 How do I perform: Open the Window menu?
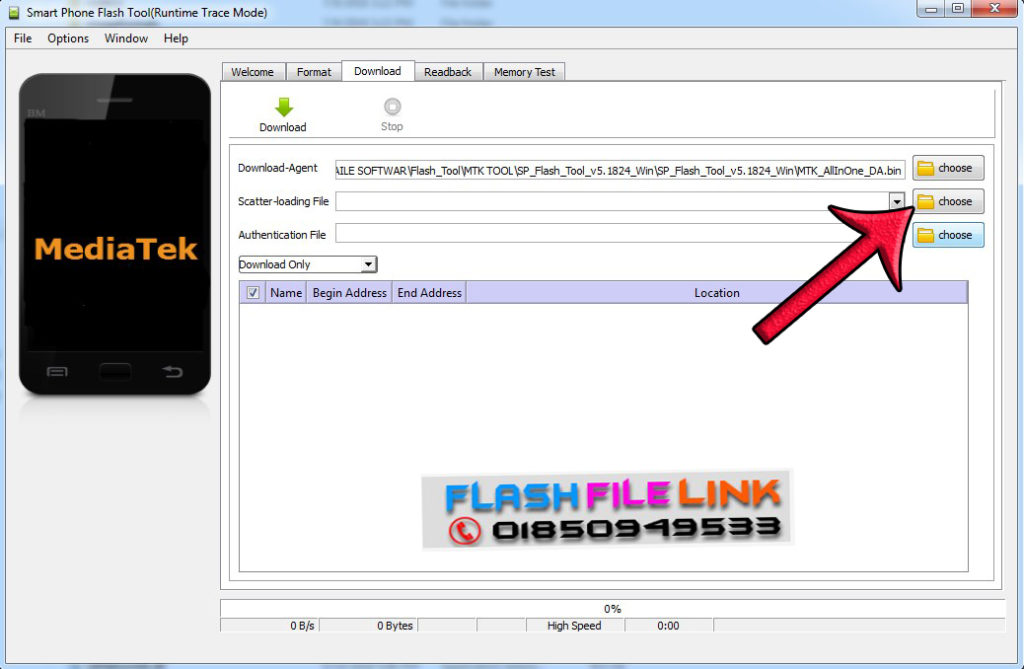126,39
